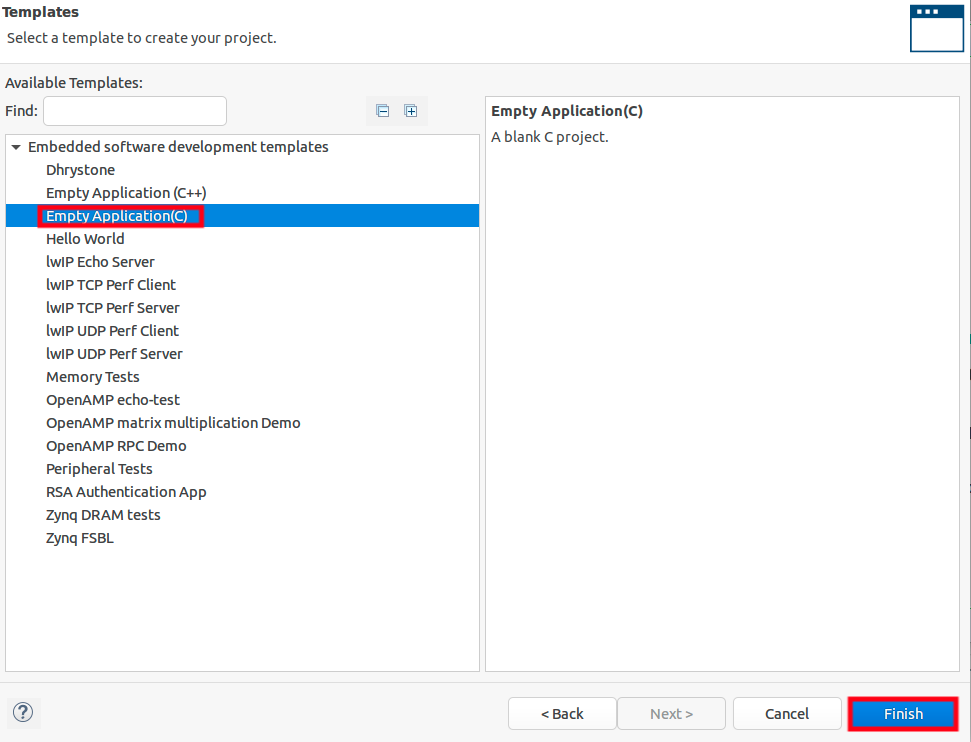Screen dimensions: 971x742
Task: Choose the Hello World template
Action: (x=85, y=238)
